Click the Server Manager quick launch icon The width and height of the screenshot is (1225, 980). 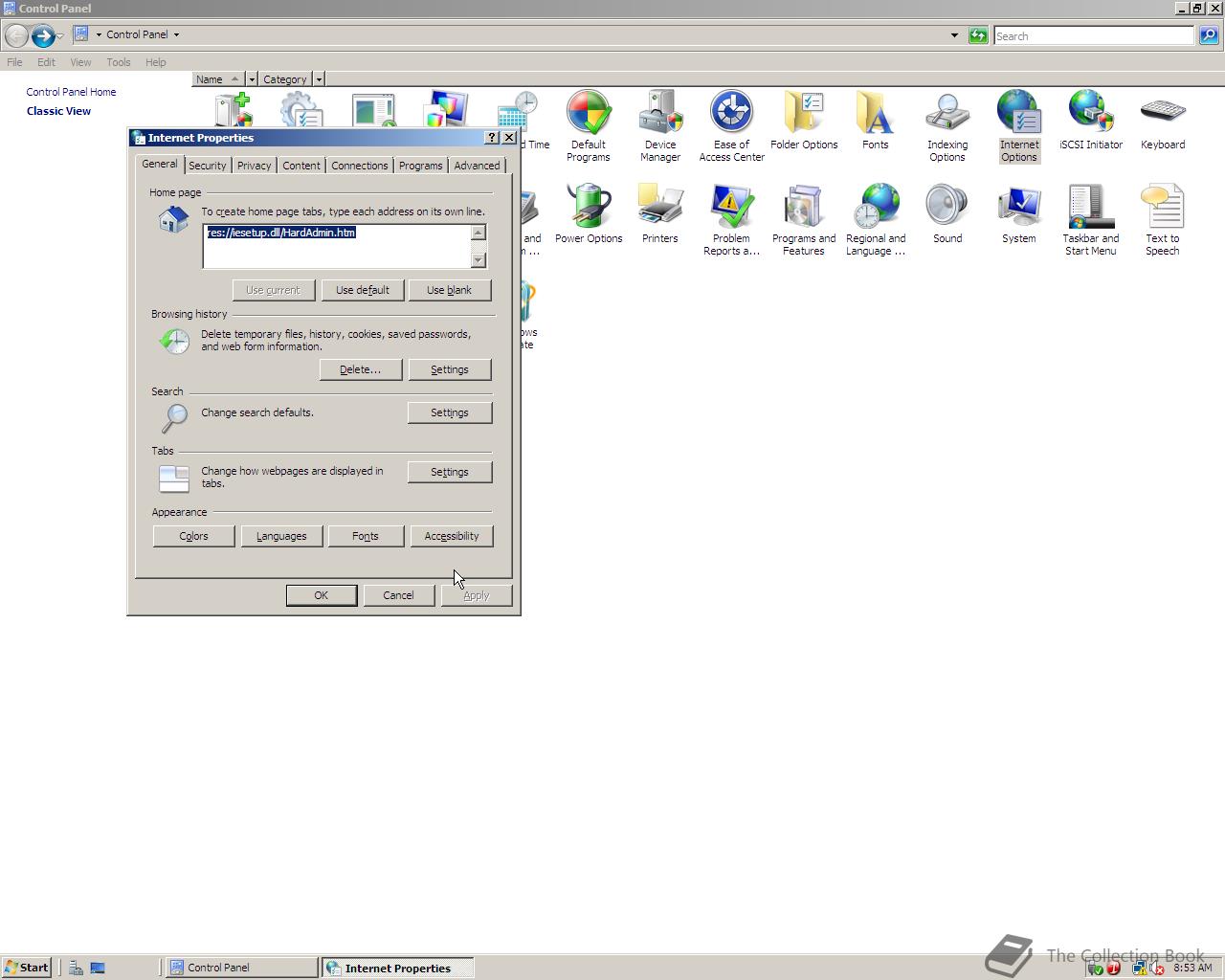75,968
